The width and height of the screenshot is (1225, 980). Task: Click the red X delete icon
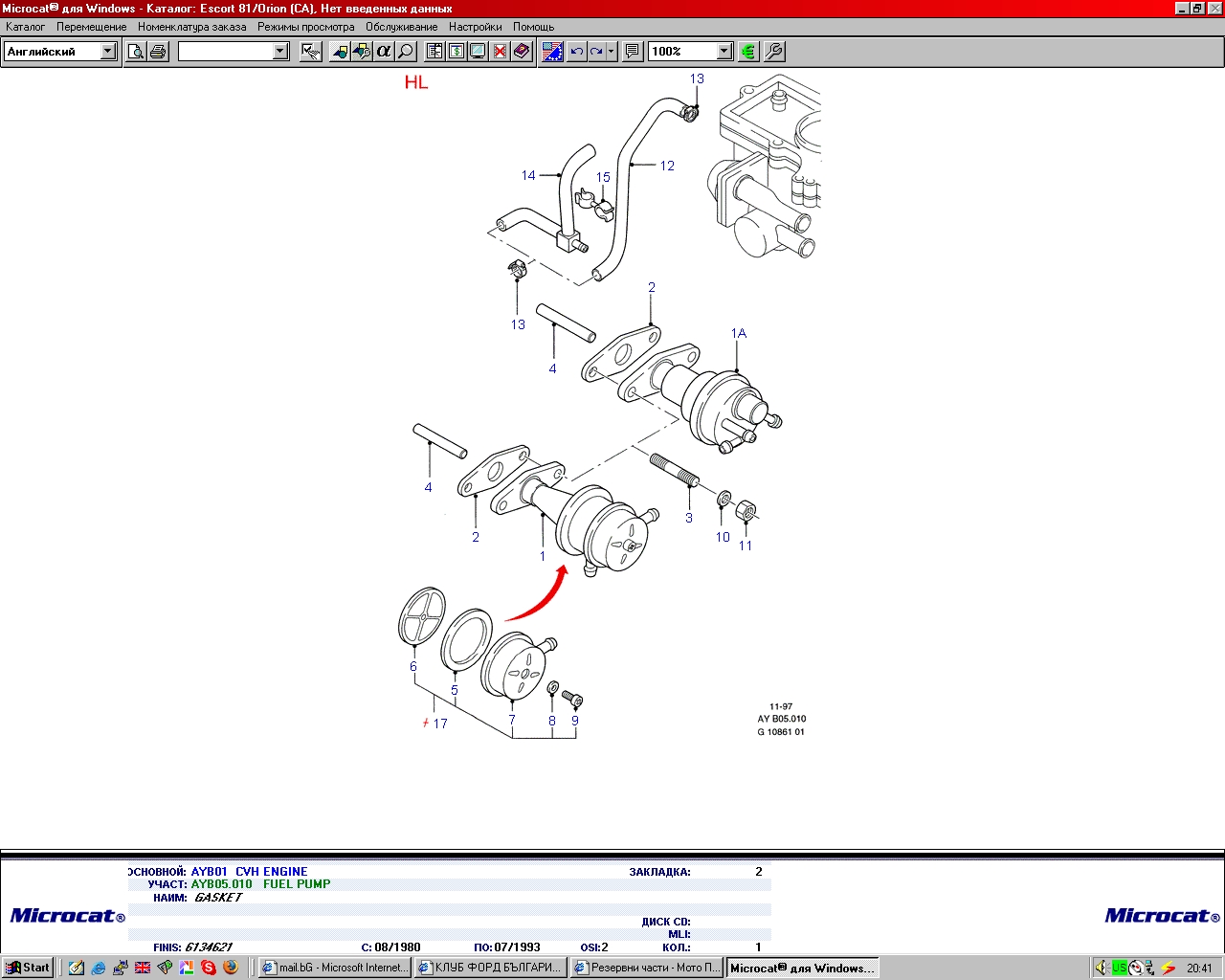pyautogui.click(x=500, y=52)
